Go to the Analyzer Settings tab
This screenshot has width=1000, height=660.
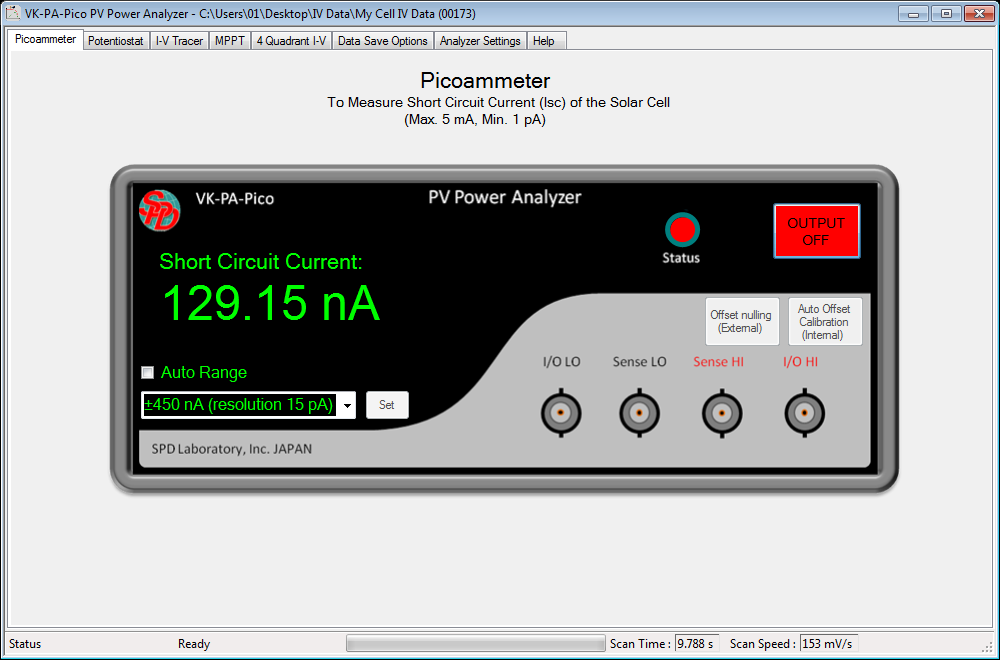click(480, 41)
